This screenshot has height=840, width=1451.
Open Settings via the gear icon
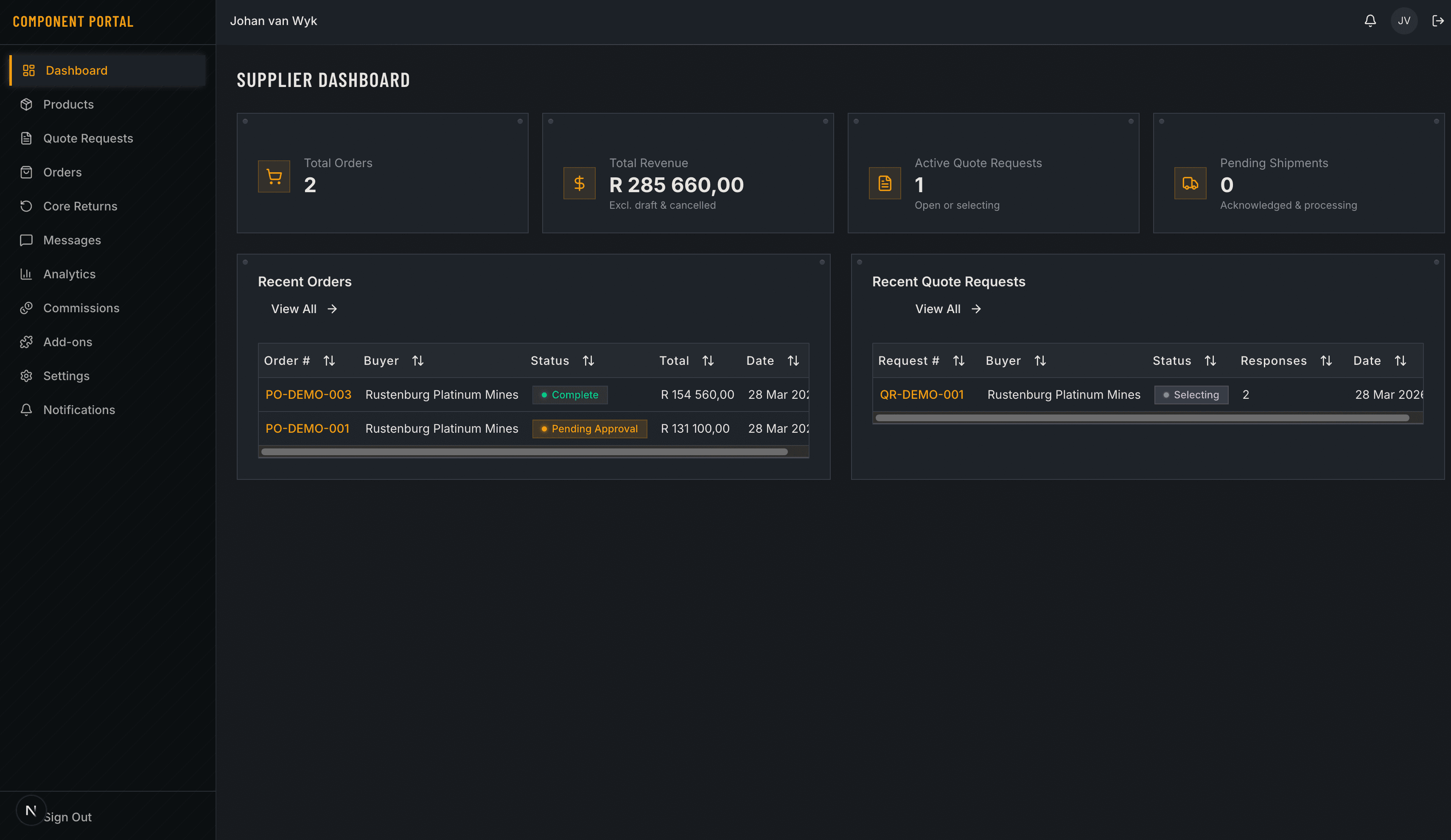(27, 375)
